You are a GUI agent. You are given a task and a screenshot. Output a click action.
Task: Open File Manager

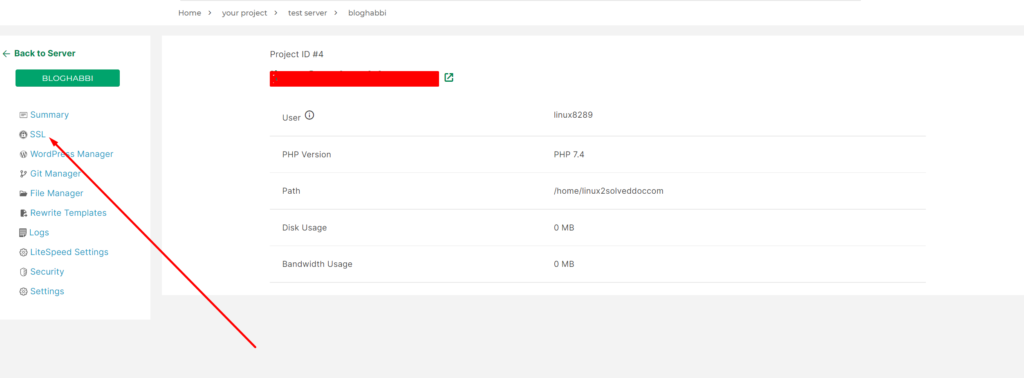click(x=57, y=193)
